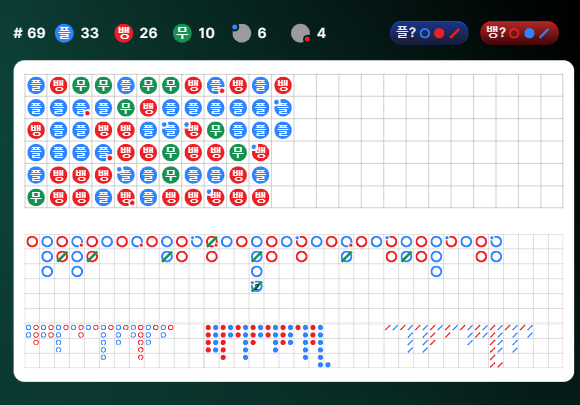The width and height of the screenshot is (580, 405).
Task: Select fifth-row blue 플 bead with blue dot
Action: (x=126, y=175)
